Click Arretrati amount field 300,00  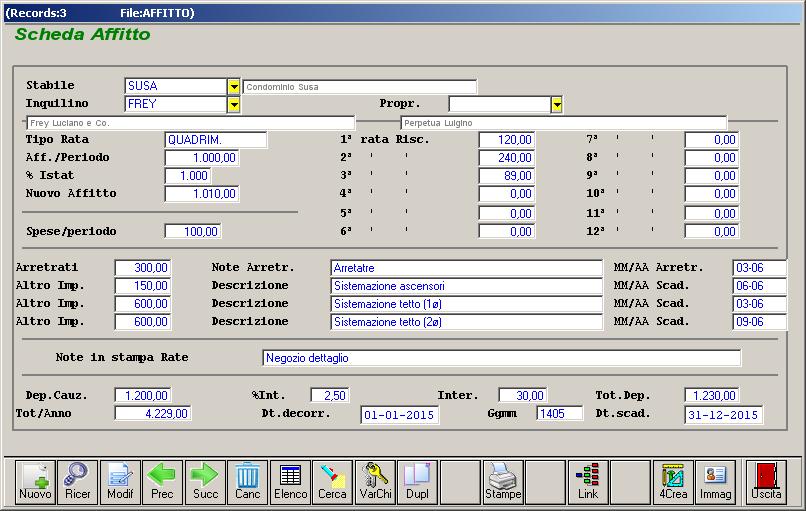143,268
